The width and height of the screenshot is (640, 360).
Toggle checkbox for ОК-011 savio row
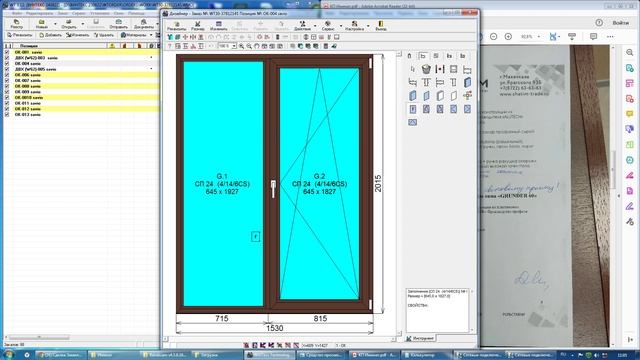[7, 103]
